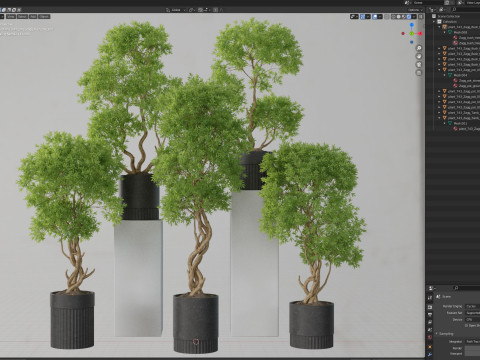Open the Integrator dropdown
480x360 pixels.
click(473, 342)
